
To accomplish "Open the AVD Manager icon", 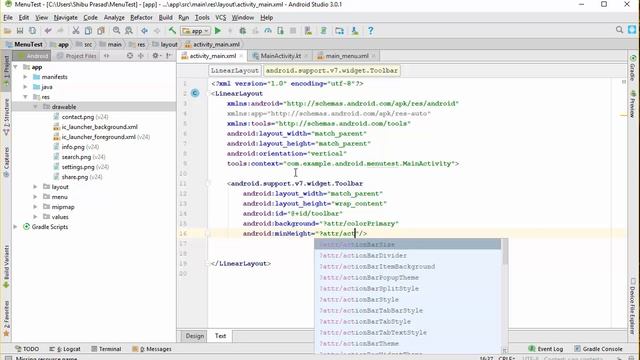I will pyautogui.click(x=308, y=31).
